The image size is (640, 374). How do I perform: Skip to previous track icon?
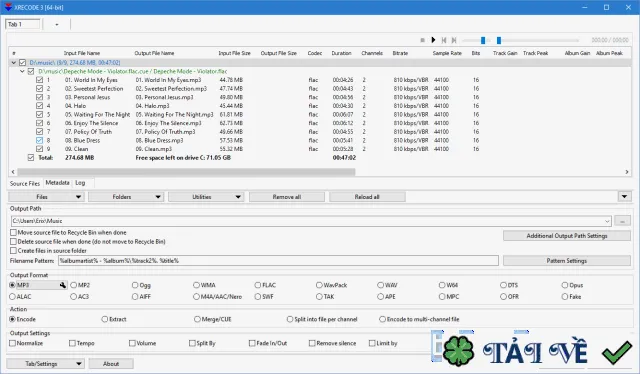coord(444,40)
